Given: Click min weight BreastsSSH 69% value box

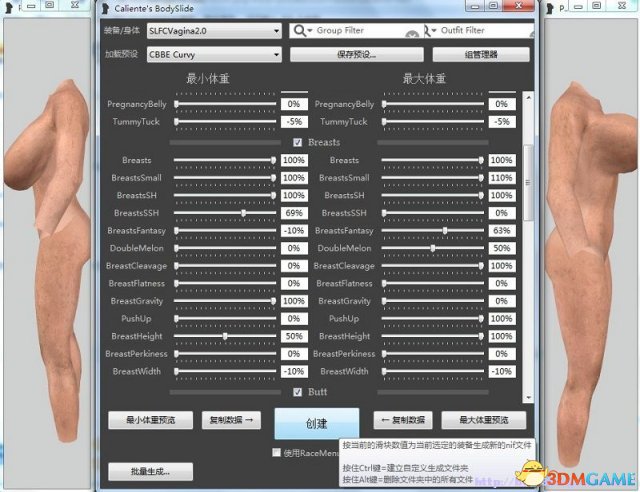Looking at the screenshot, I should click(294, 213).
